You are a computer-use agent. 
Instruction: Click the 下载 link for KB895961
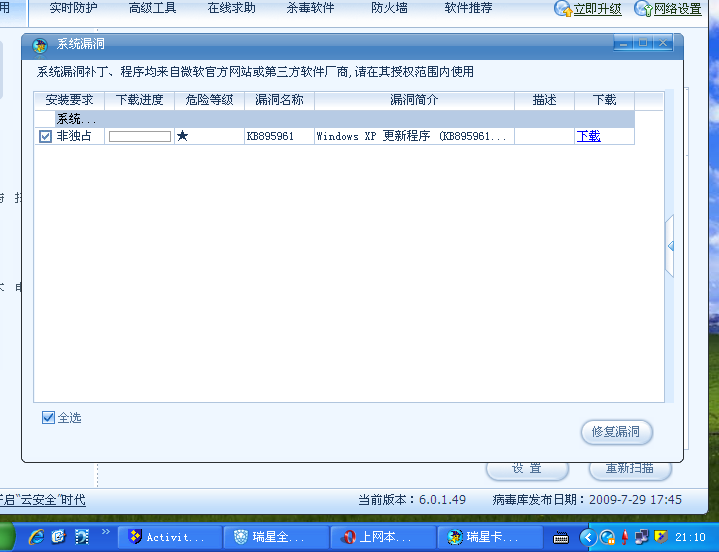pyautogui.click(x=588, y=136)
